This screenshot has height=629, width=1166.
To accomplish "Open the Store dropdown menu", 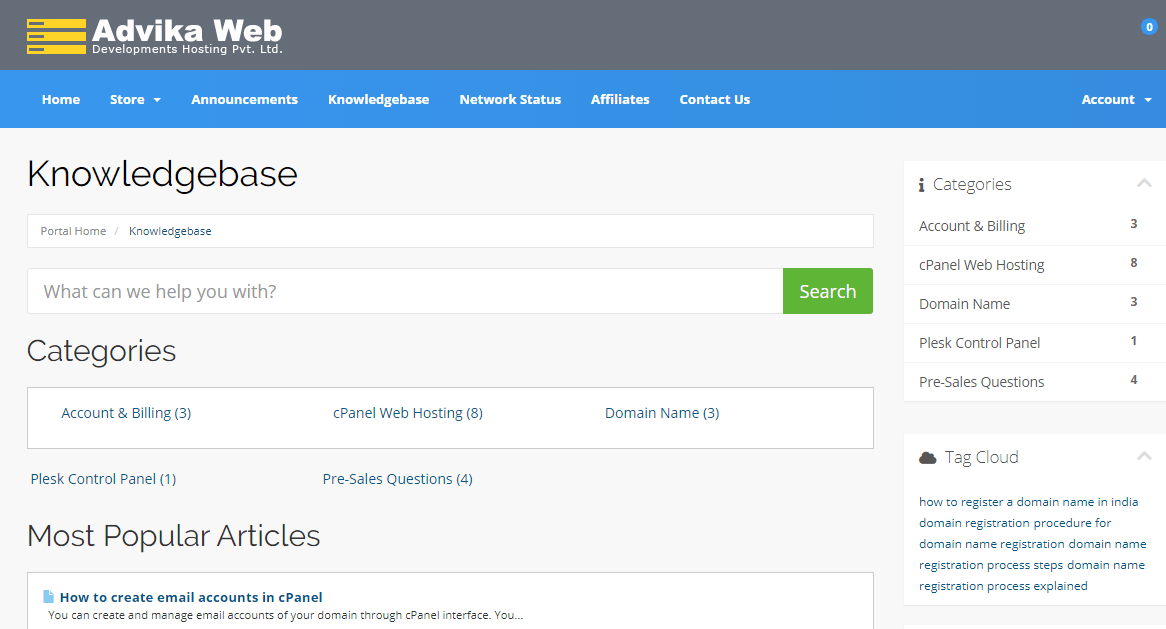I will [x=135, y=100].
